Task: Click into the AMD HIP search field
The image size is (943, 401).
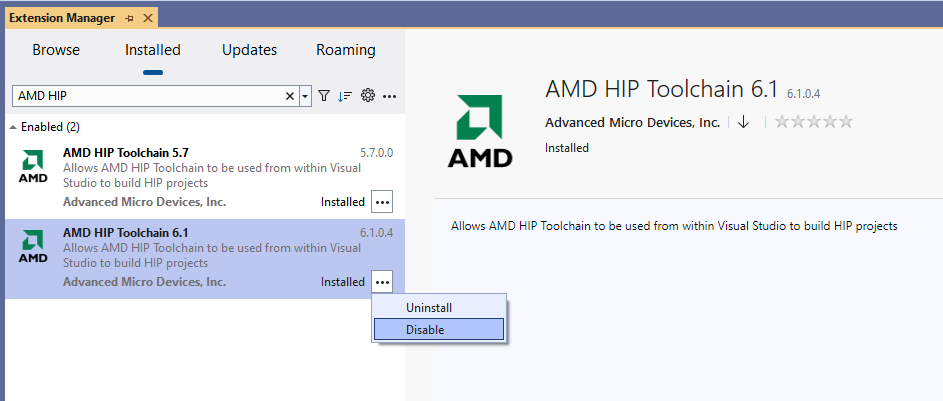Action: [x=150, y=96]
